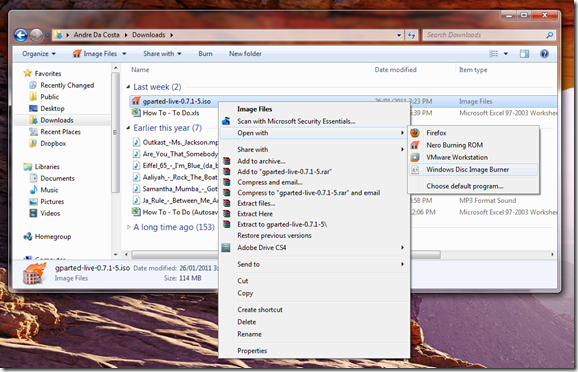Open the Share with toolbar dropdown

click(162, 54)
